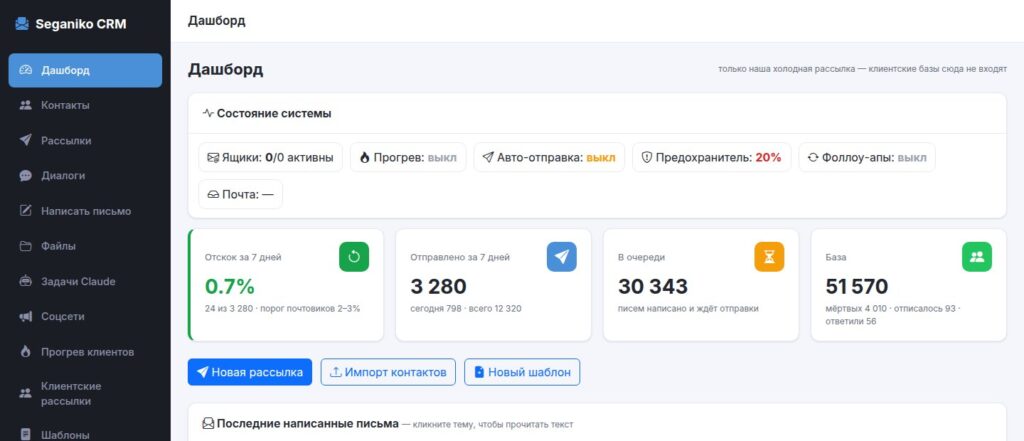Click the Seganiko CRM title text
The width and height of the screenshot is (1024, 441).
click(x=81, y=24)
